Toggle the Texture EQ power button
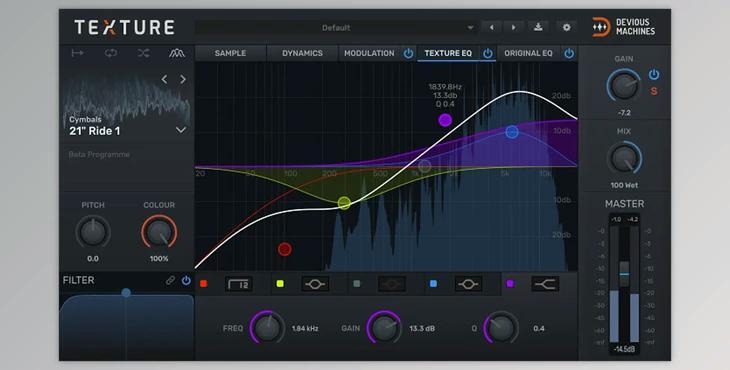730x370 pixels. click(x=487, y=54)
